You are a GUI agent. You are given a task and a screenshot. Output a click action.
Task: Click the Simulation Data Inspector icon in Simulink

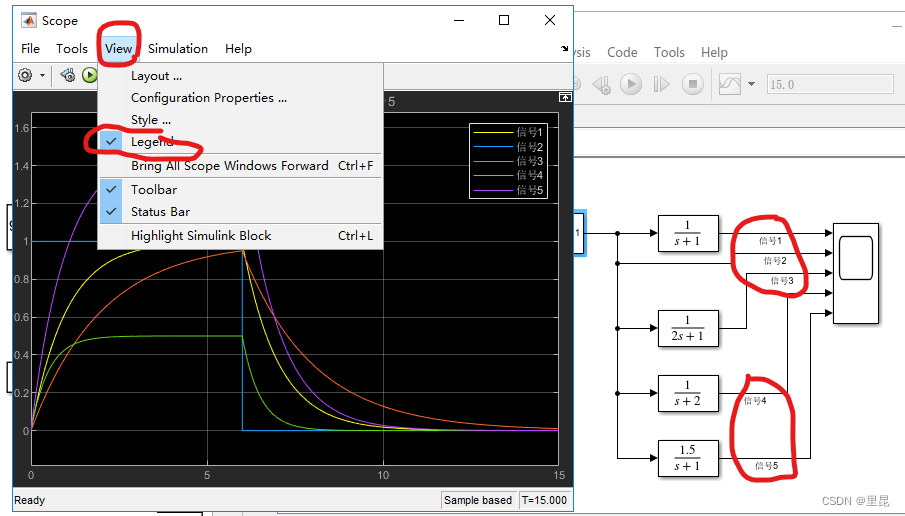[x=730, y=85]
